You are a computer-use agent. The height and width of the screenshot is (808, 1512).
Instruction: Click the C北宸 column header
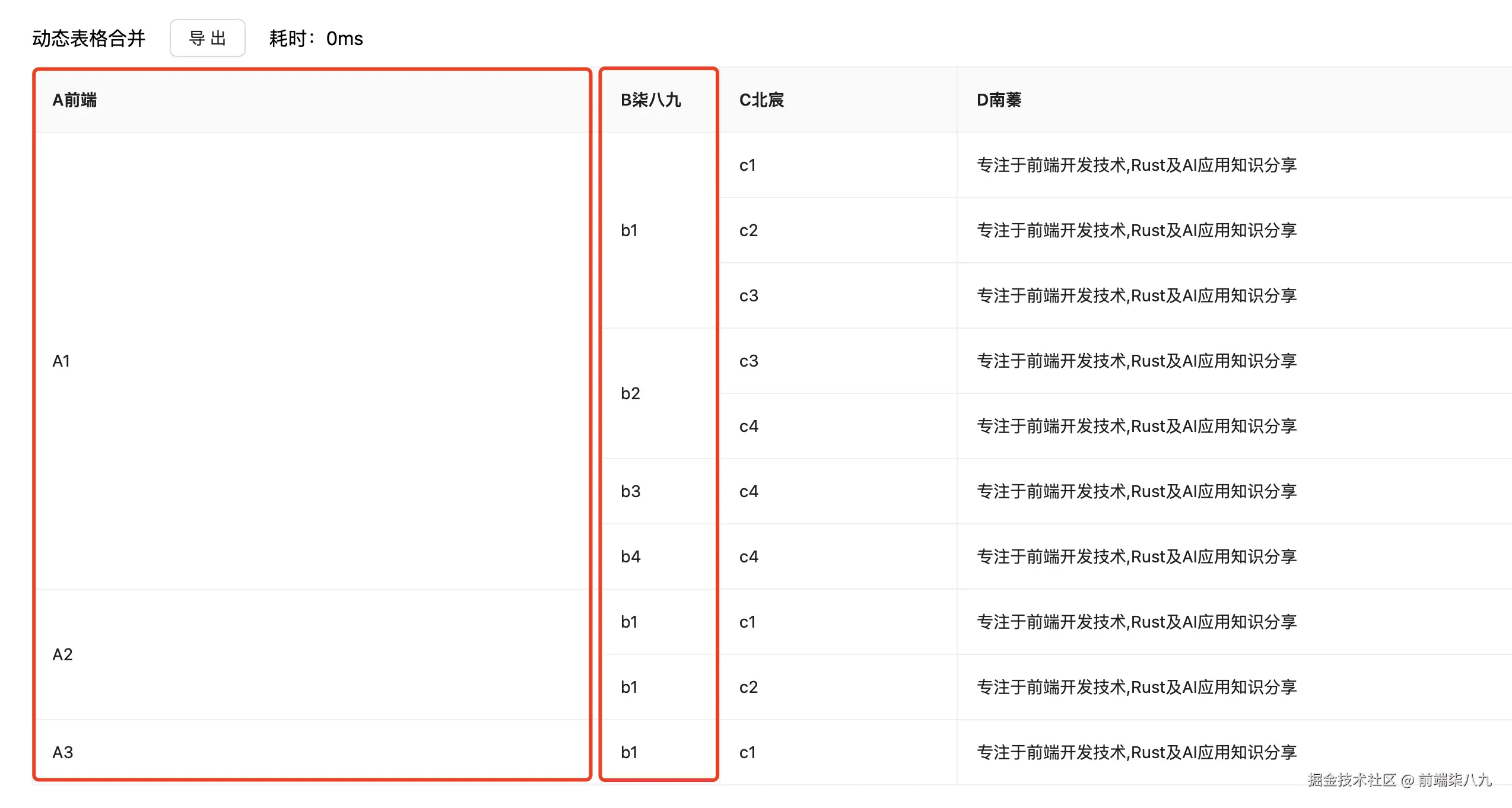(761, 100)
